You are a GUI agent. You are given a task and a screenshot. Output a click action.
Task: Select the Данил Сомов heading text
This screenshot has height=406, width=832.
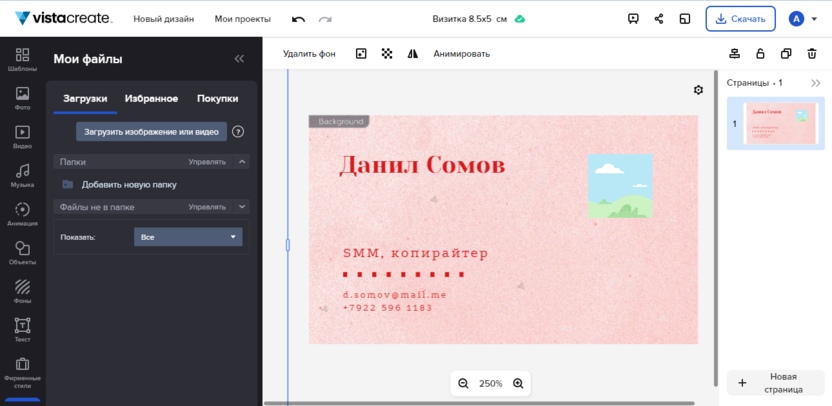[x=422, y=165]
